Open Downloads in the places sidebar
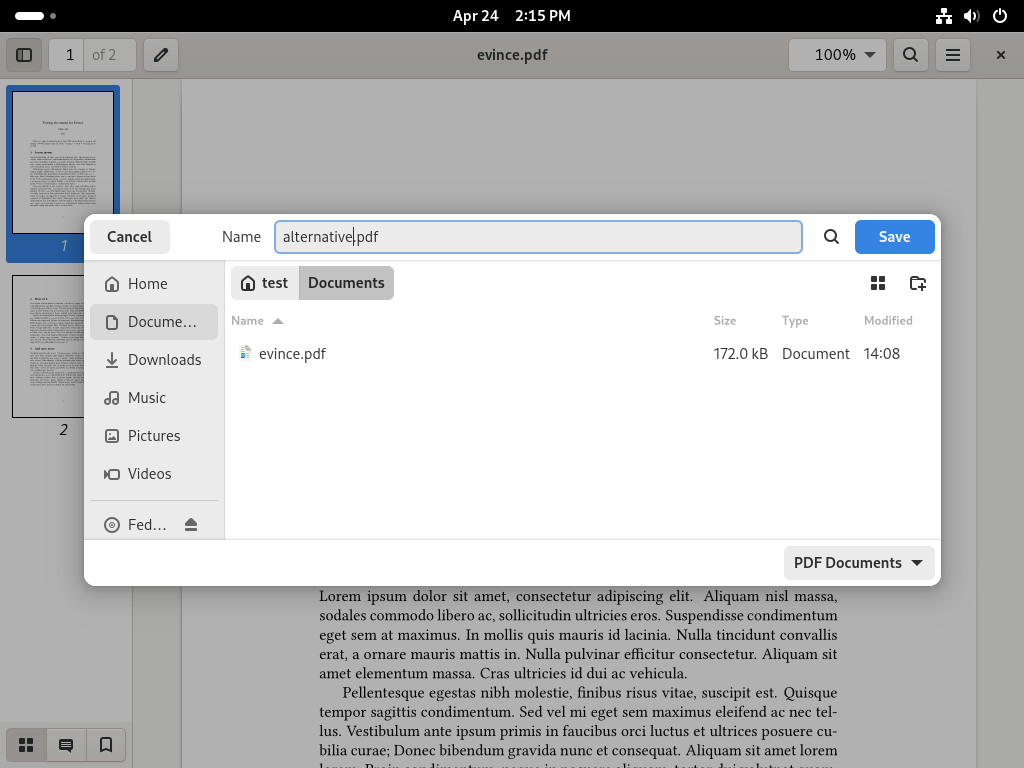The image size is (1024, 768). (154, 360)
